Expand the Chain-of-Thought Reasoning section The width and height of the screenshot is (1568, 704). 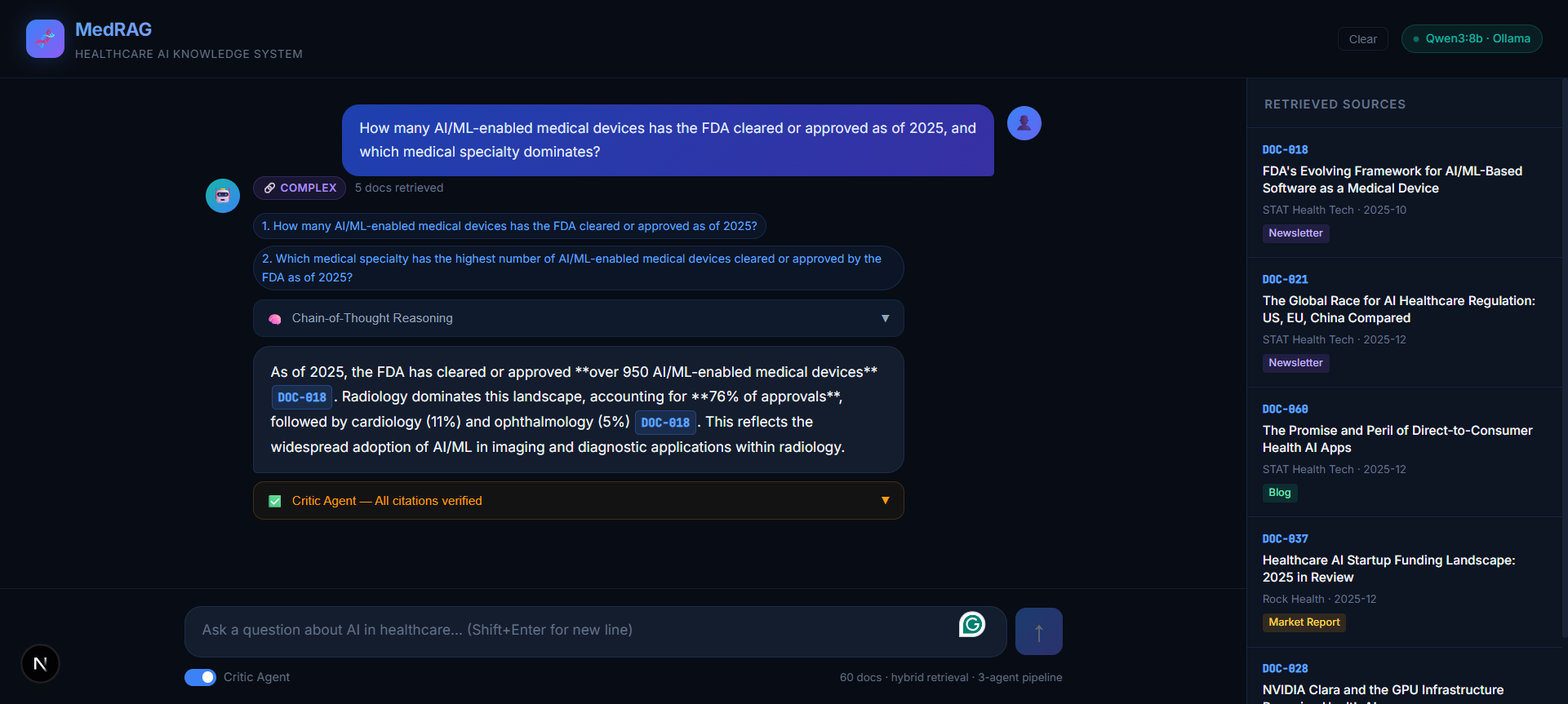coord(886,318)
